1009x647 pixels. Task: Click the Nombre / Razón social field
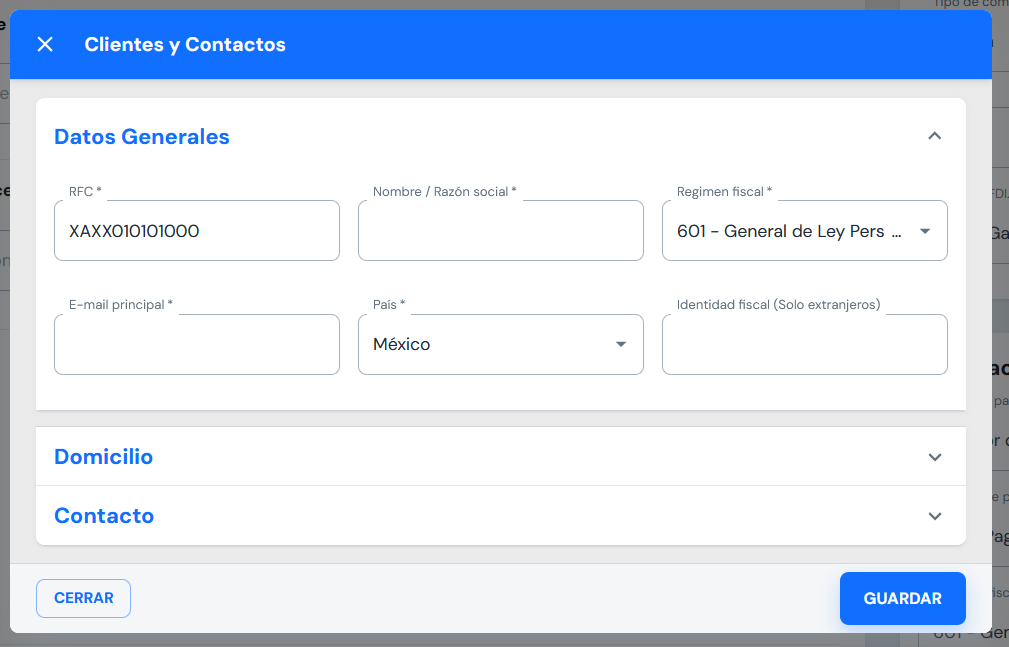pos(500,231)
